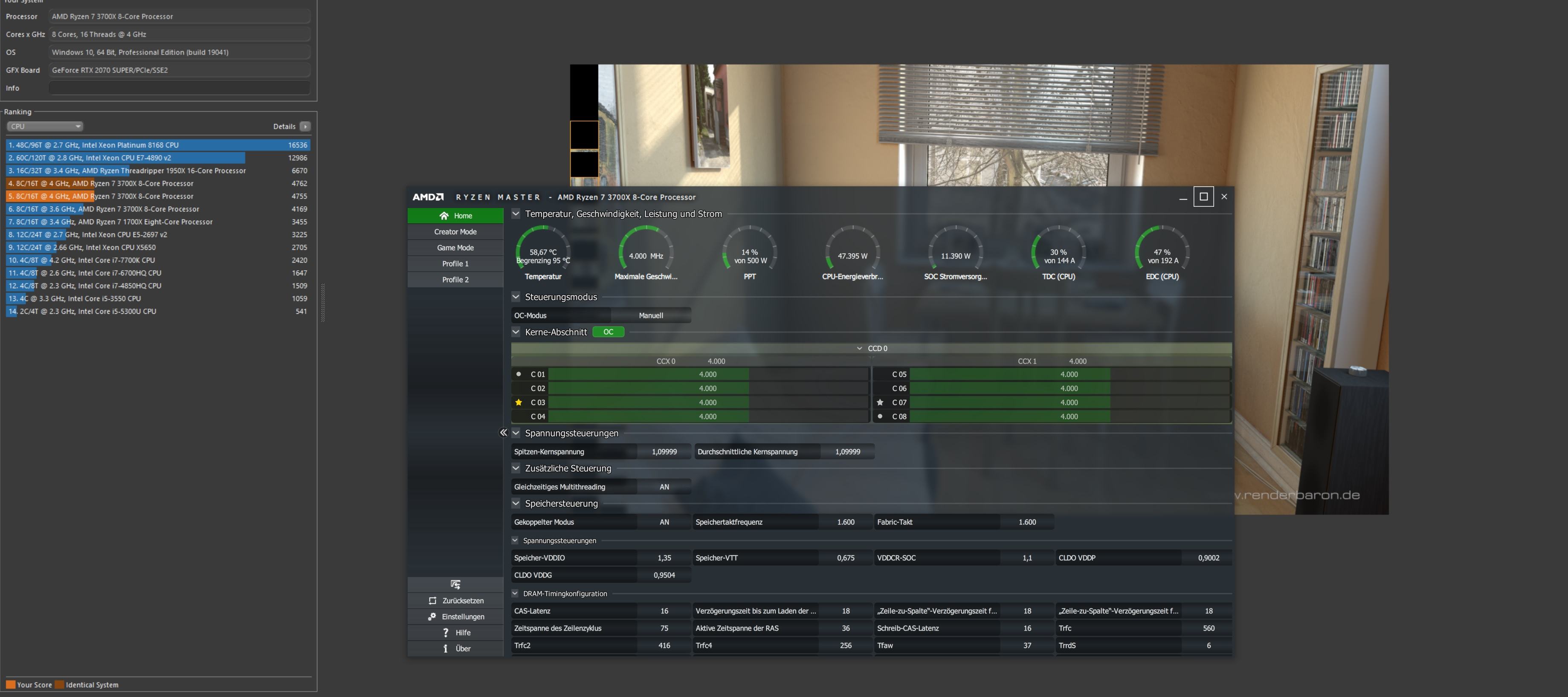Switch to Game Mode
Viewport: 1568px width, 697px height.
tap(455, 248)
